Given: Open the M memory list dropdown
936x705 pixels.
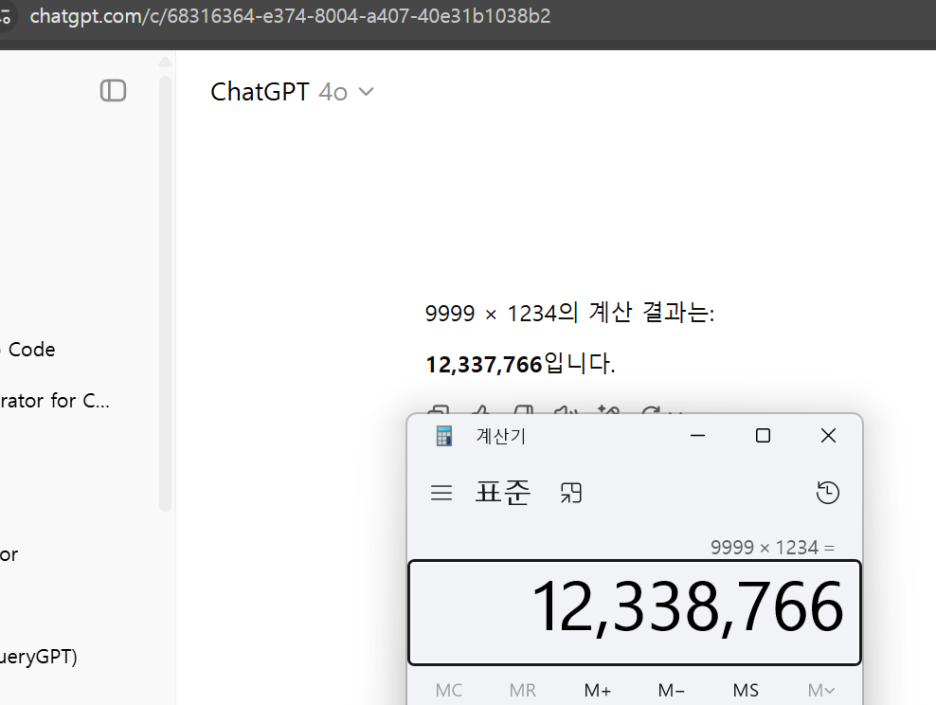Looking at the screenshot, I should click(821, 691).
